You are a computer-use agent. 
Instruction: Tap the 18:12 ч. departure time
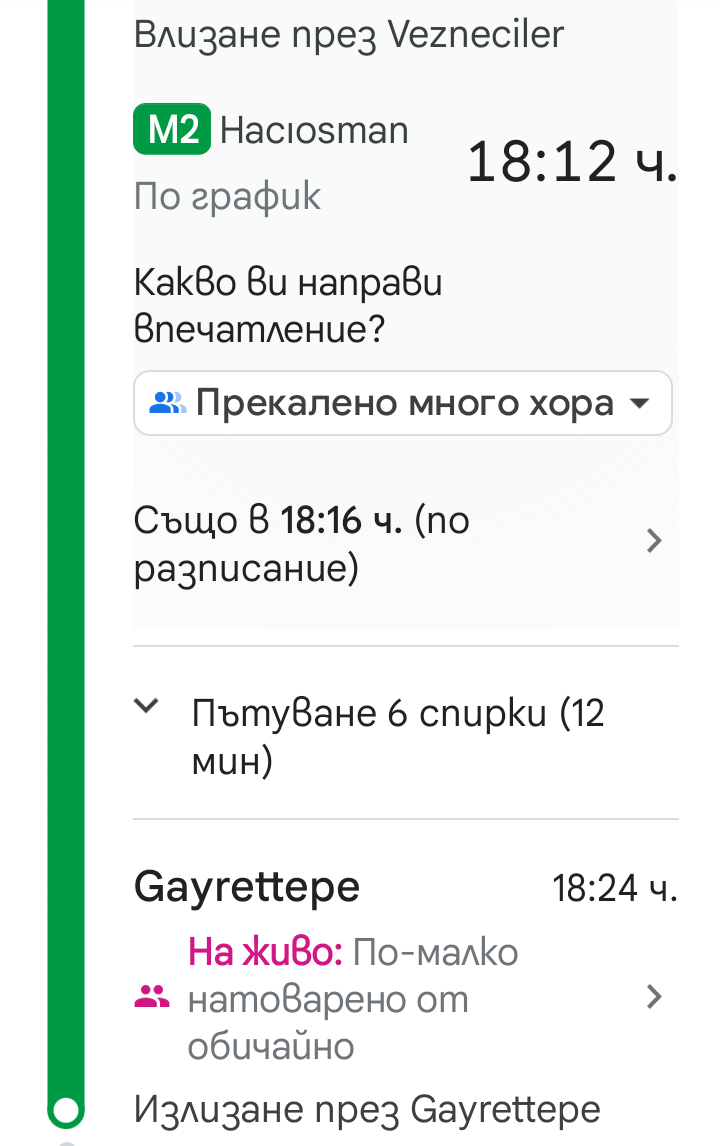(x=572, y=162)
